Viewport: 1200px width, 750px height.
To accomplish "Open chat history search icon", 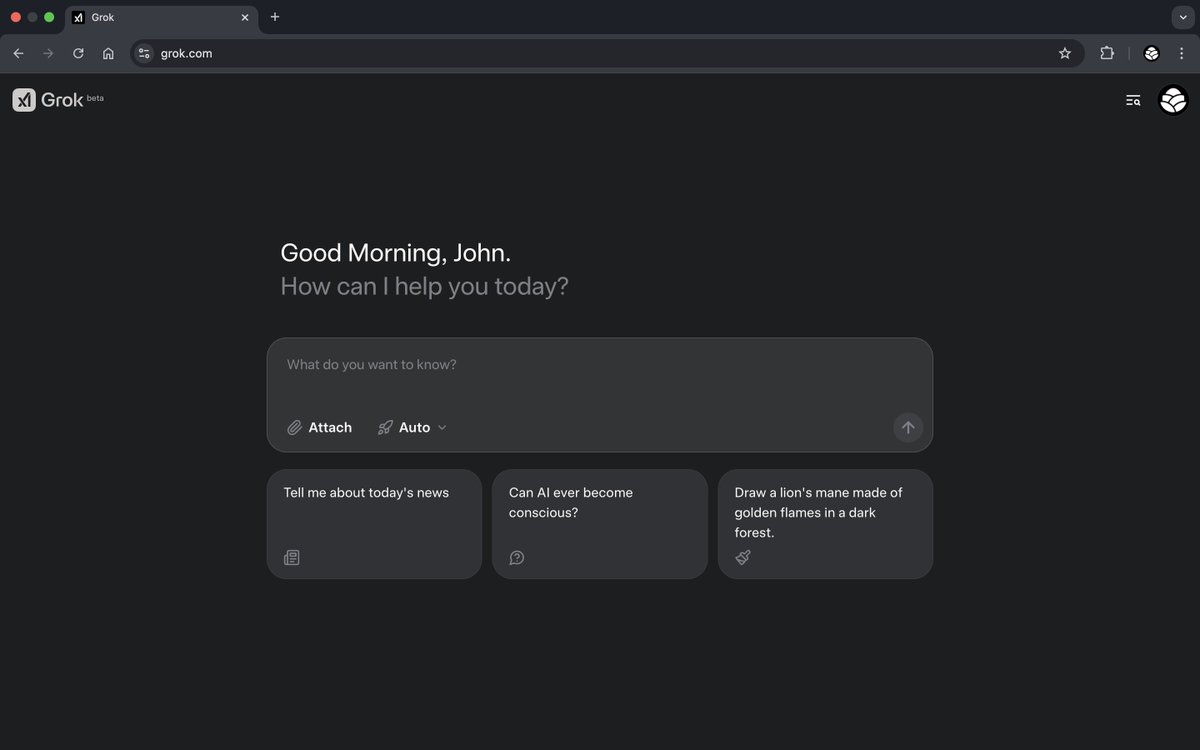I will click(x=1133, y=100).
